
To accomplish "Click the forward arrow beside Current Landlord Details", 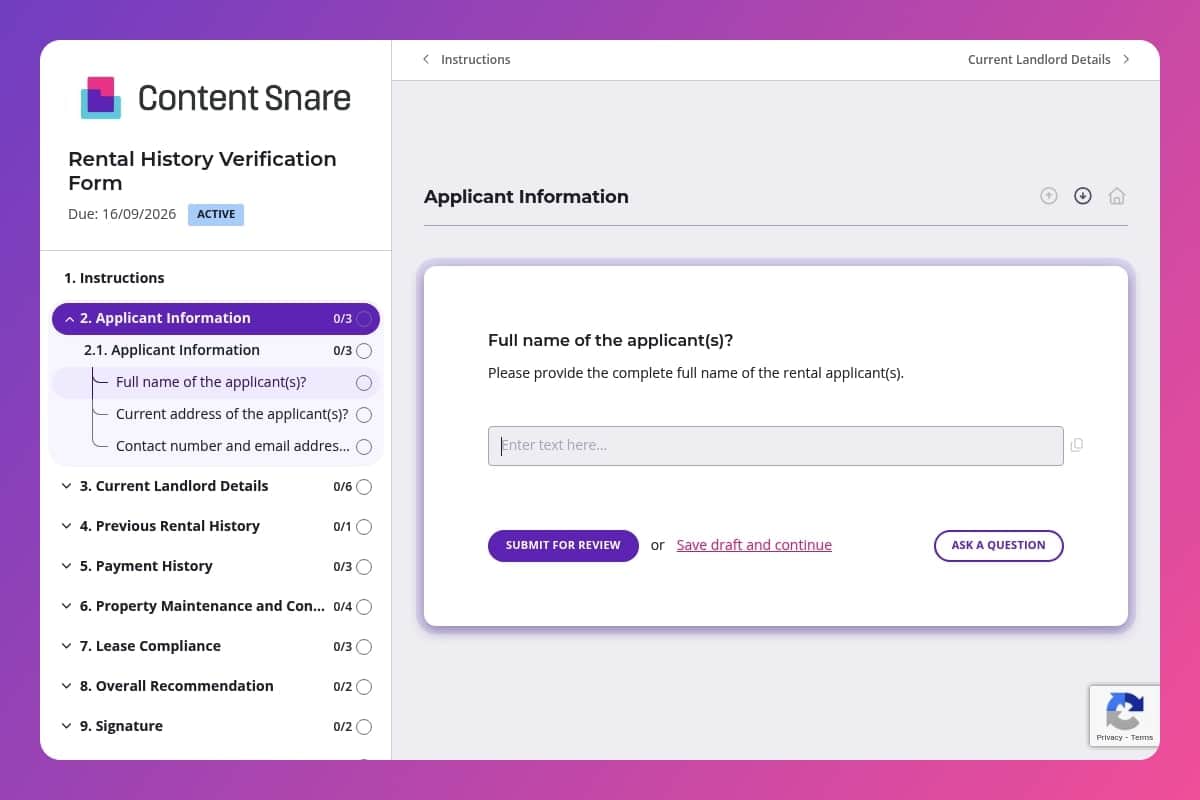I will pyautogui.click(x=1126, y=59).
